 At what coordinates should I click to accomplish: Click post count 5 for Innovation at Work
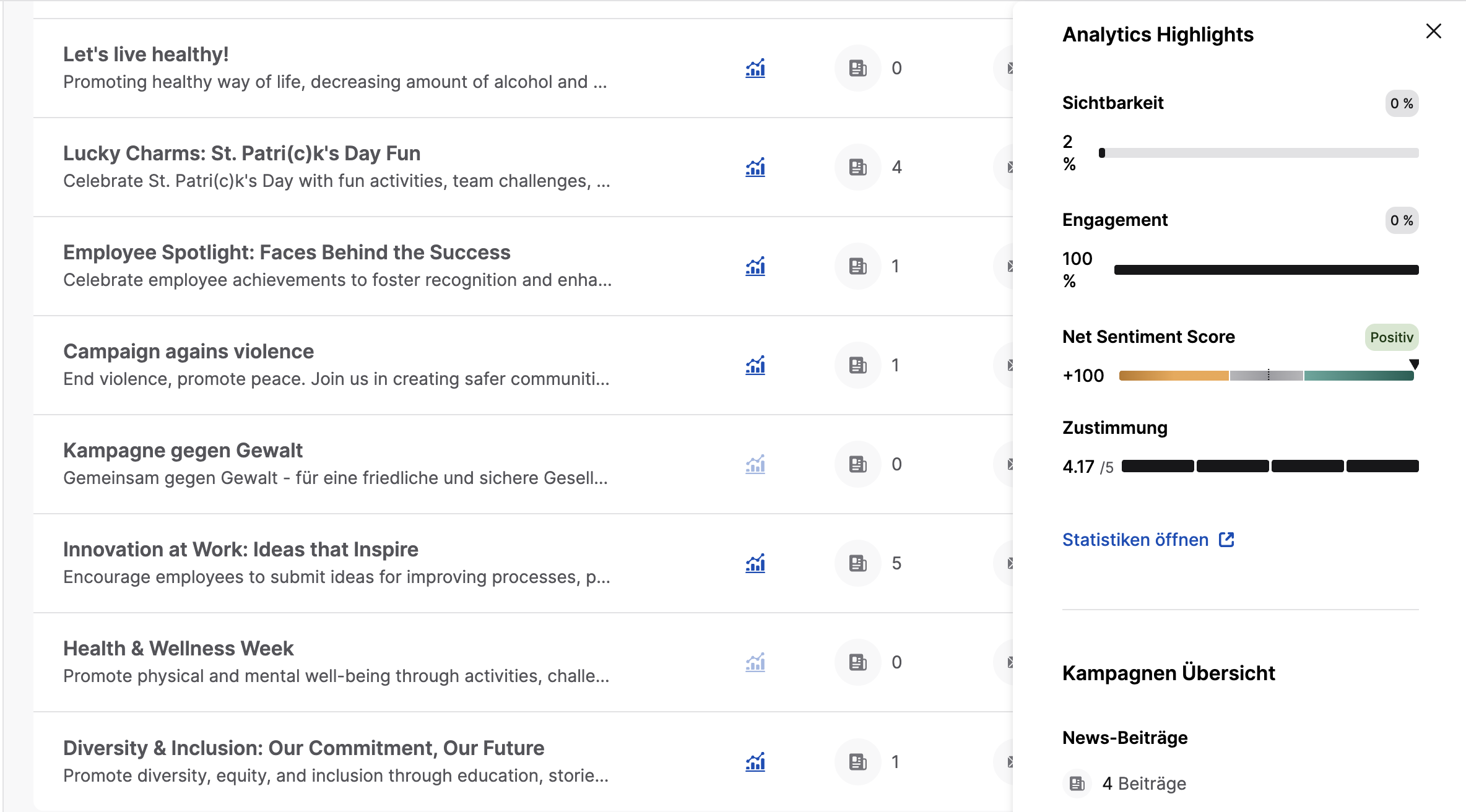[896, 563]
